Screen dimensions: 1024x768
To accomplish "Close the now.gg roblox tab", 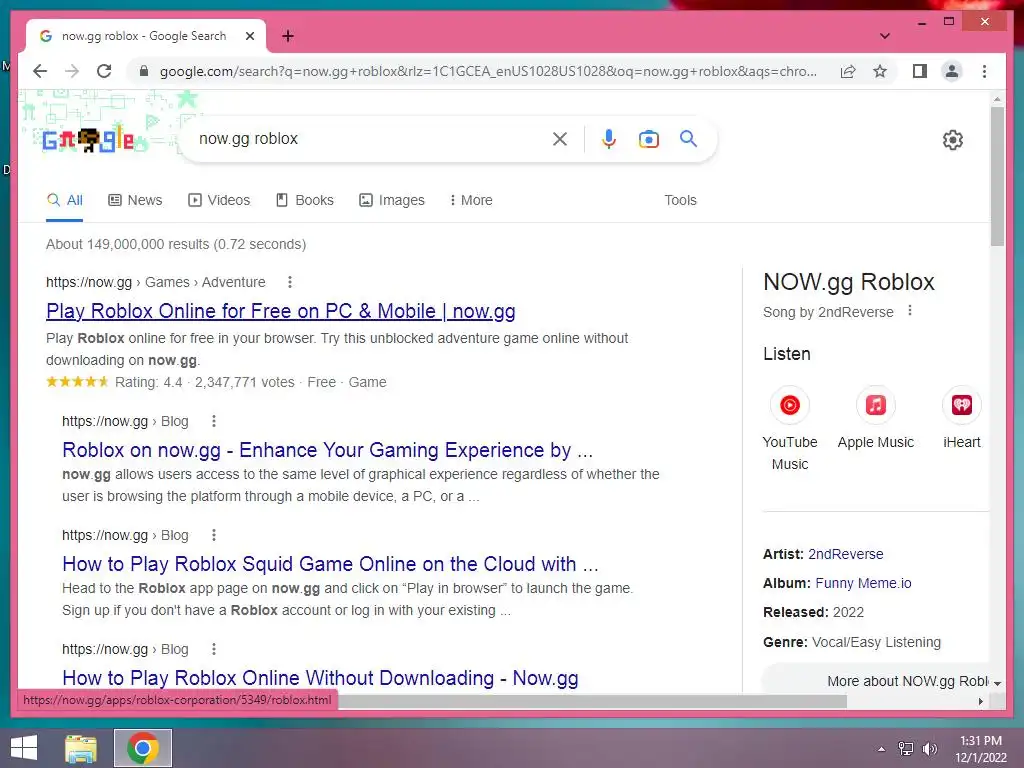I will click(249, 36).
